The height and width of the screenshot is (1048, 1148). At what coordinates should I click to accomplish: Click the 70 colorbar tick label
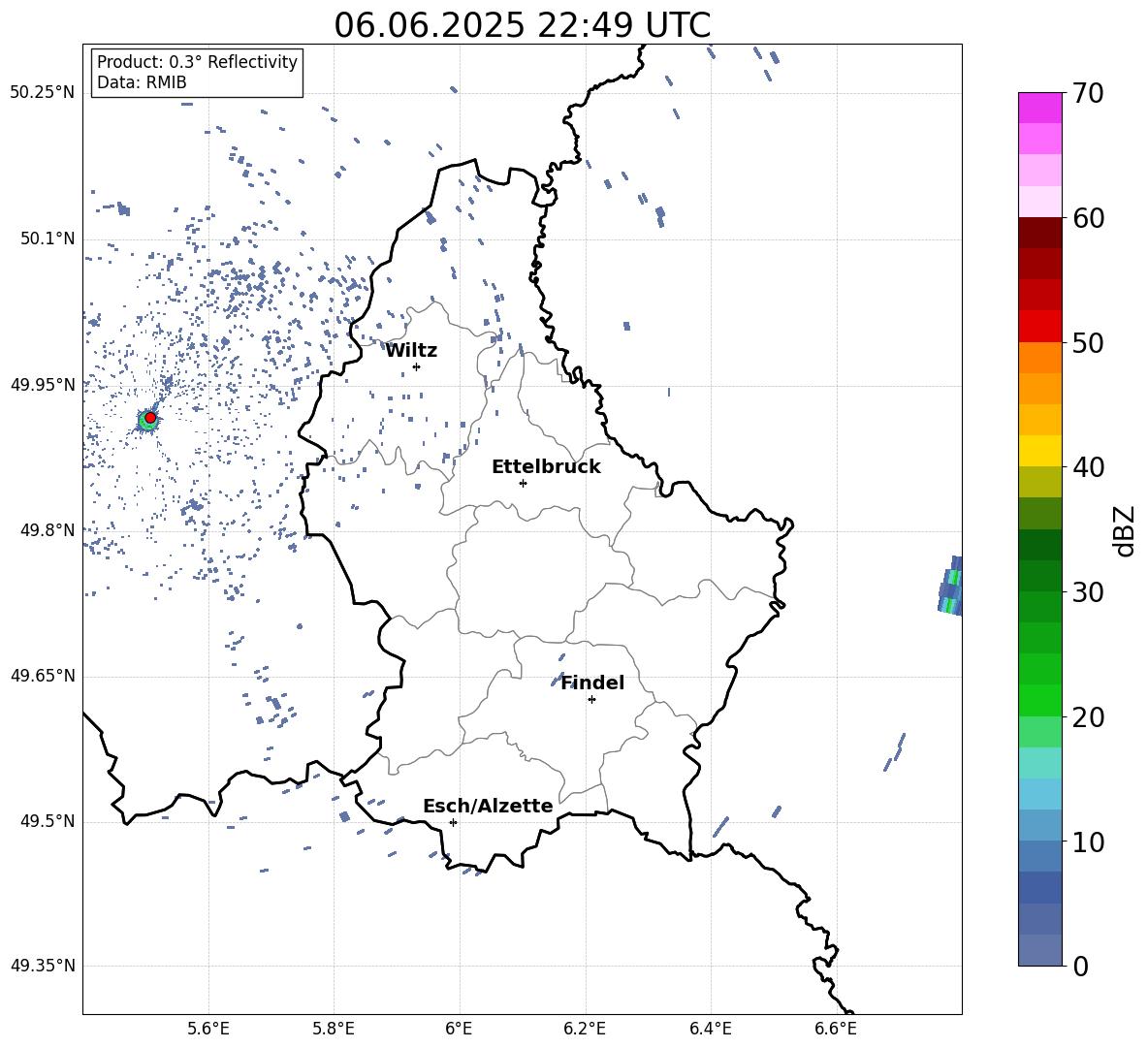[1087, 93]
